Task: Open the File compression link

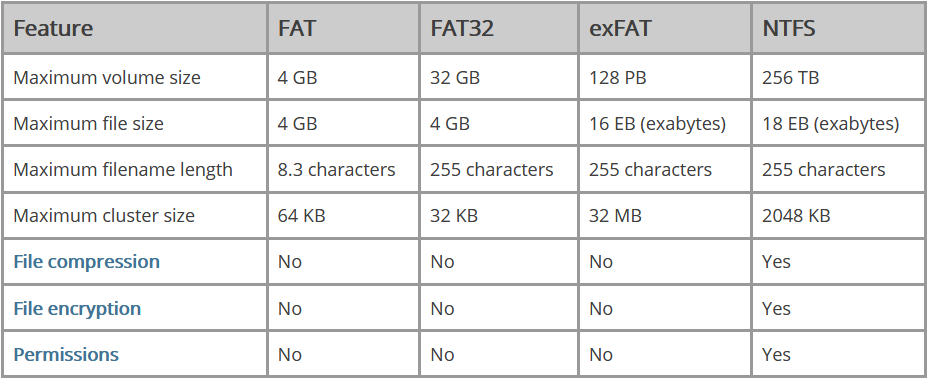Action: (86, 261)
